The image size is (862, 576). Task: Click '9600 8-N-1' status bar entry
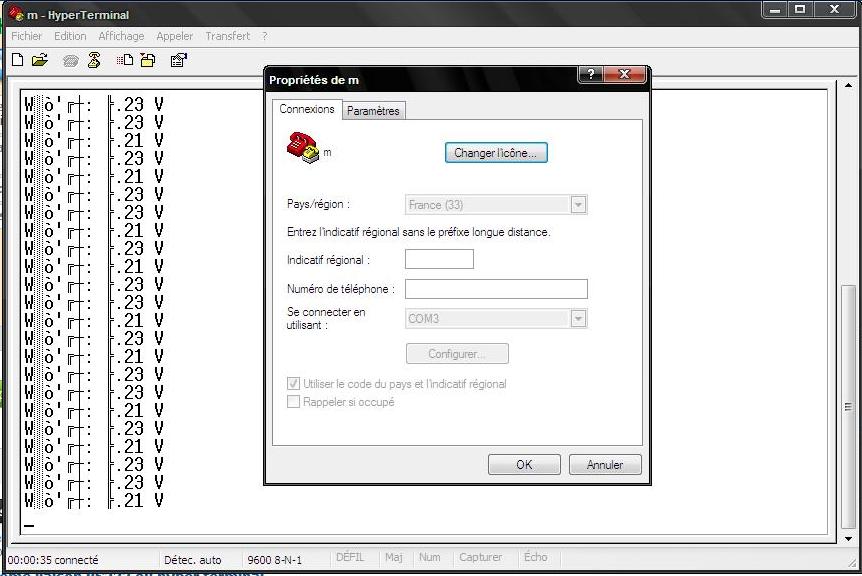(x=274, y=560)
